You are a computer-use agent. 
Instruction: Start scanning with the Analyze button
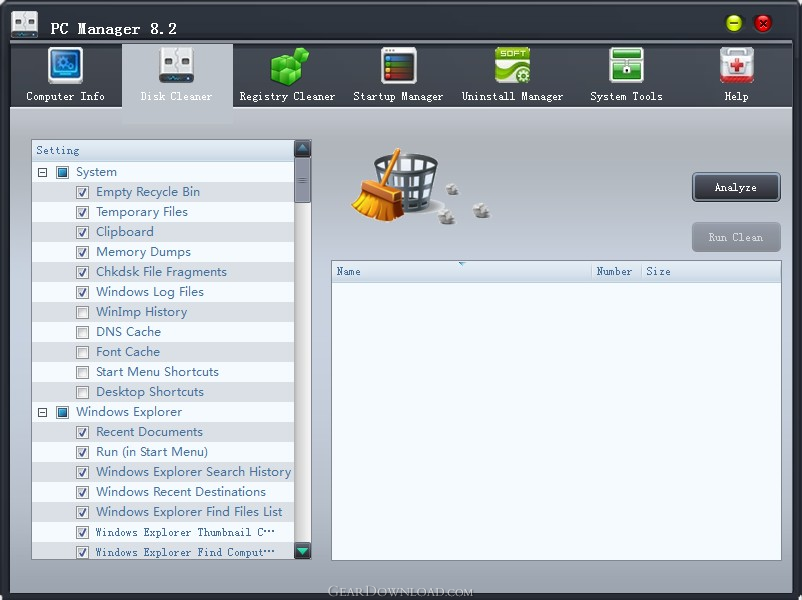(736, 187)
